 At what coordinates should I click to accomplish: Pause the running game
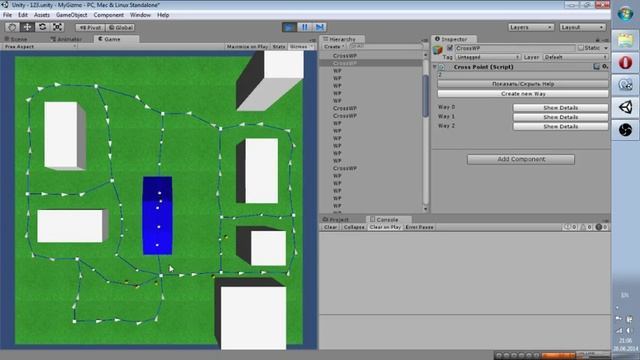[x=304, y=27]
